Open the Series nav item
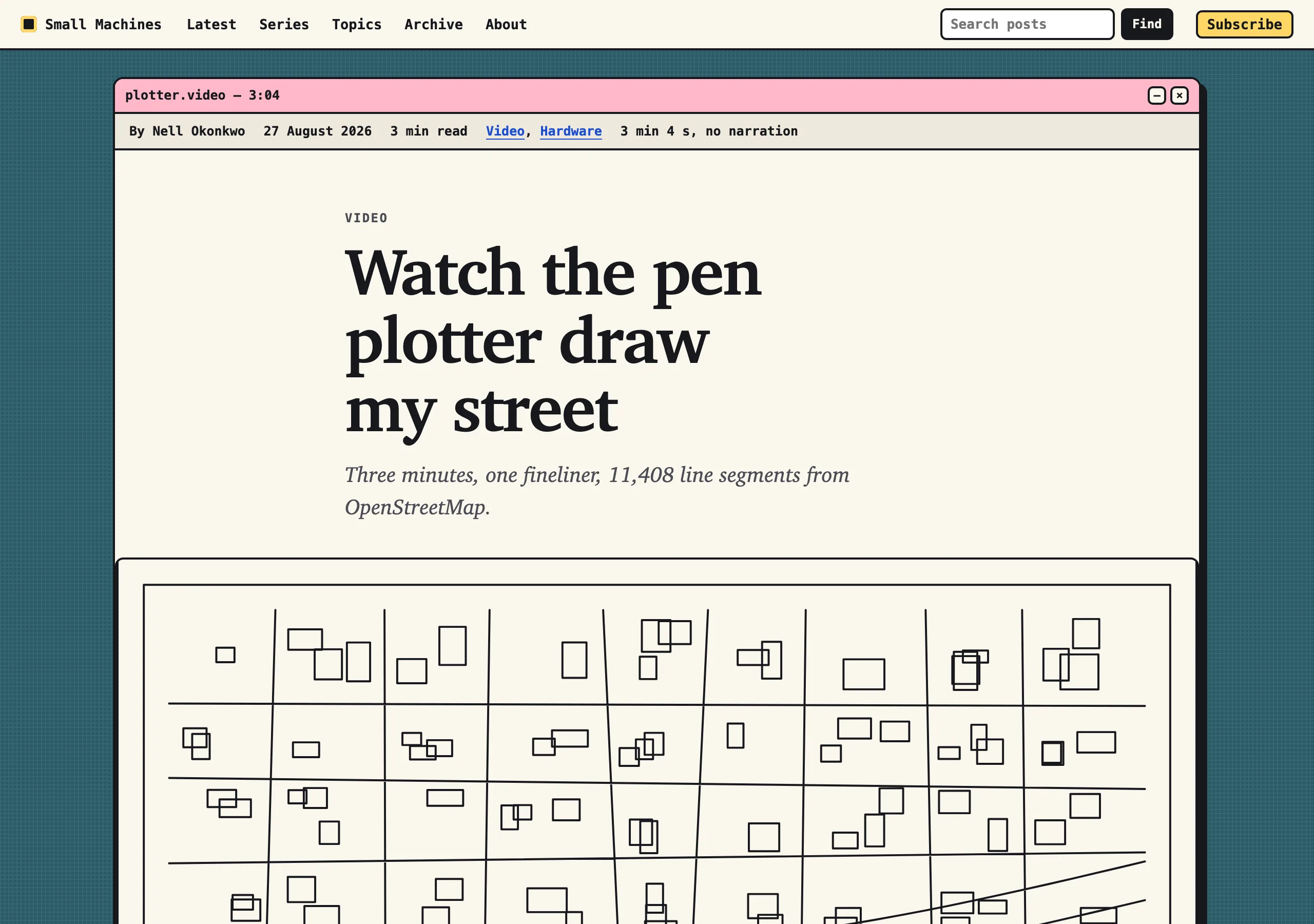Screen dimensions: 1314x924 coord(284,24)
